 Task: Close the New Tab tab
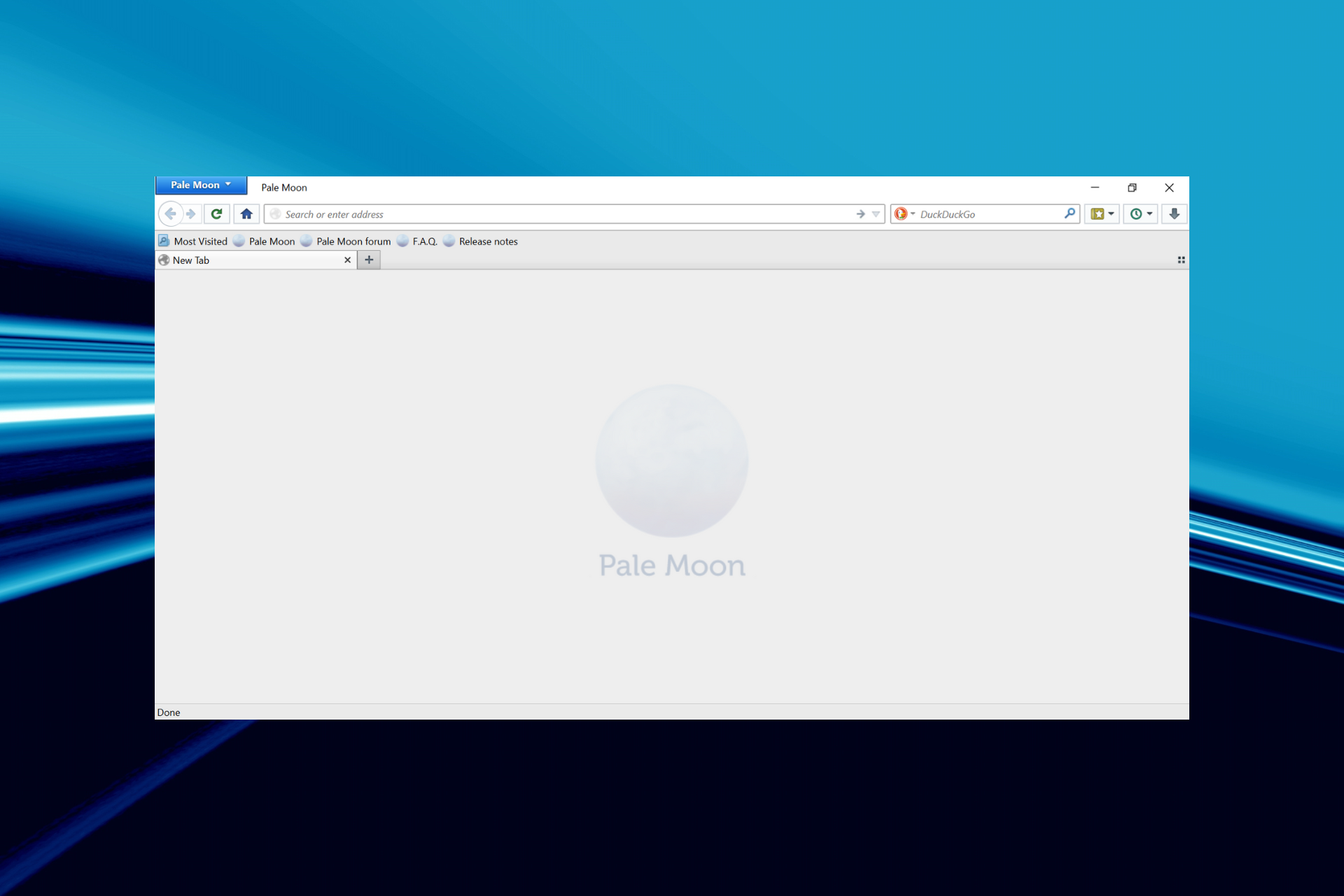pos(347,260)
